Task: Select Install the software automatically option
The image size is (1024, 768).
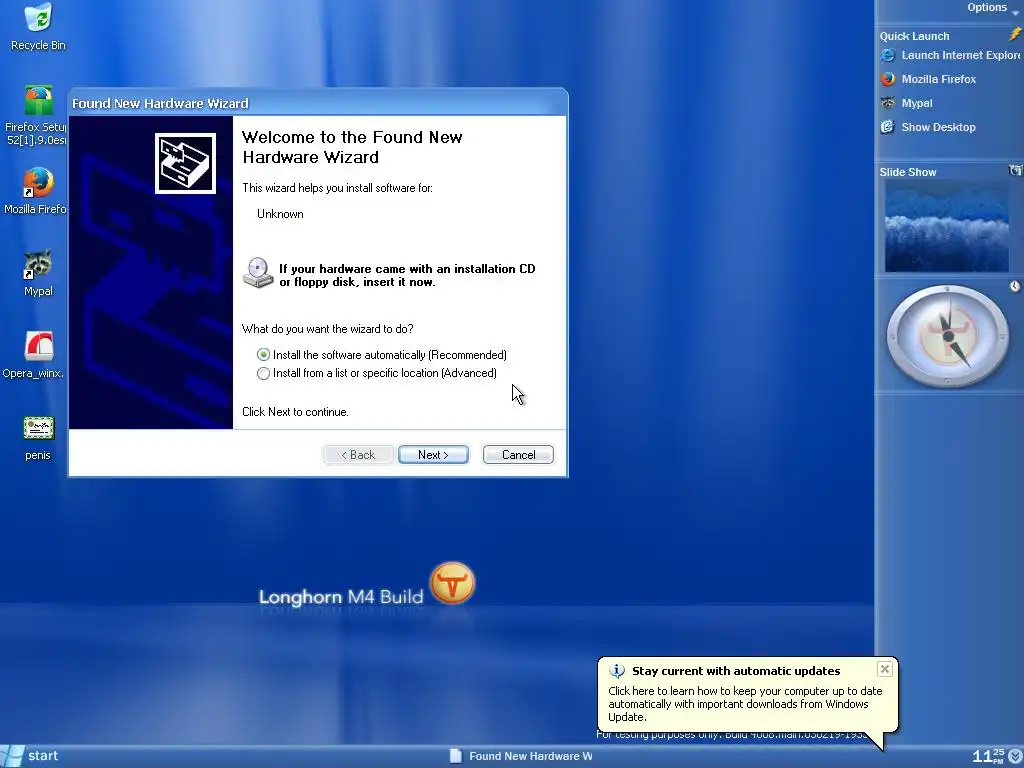Action: tap(382, 355)
